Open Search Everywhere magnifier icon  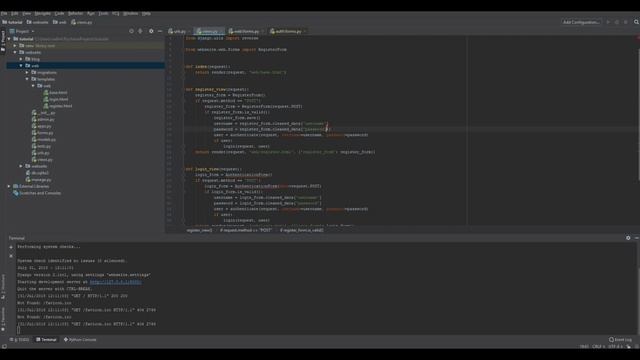pos(636,22)
